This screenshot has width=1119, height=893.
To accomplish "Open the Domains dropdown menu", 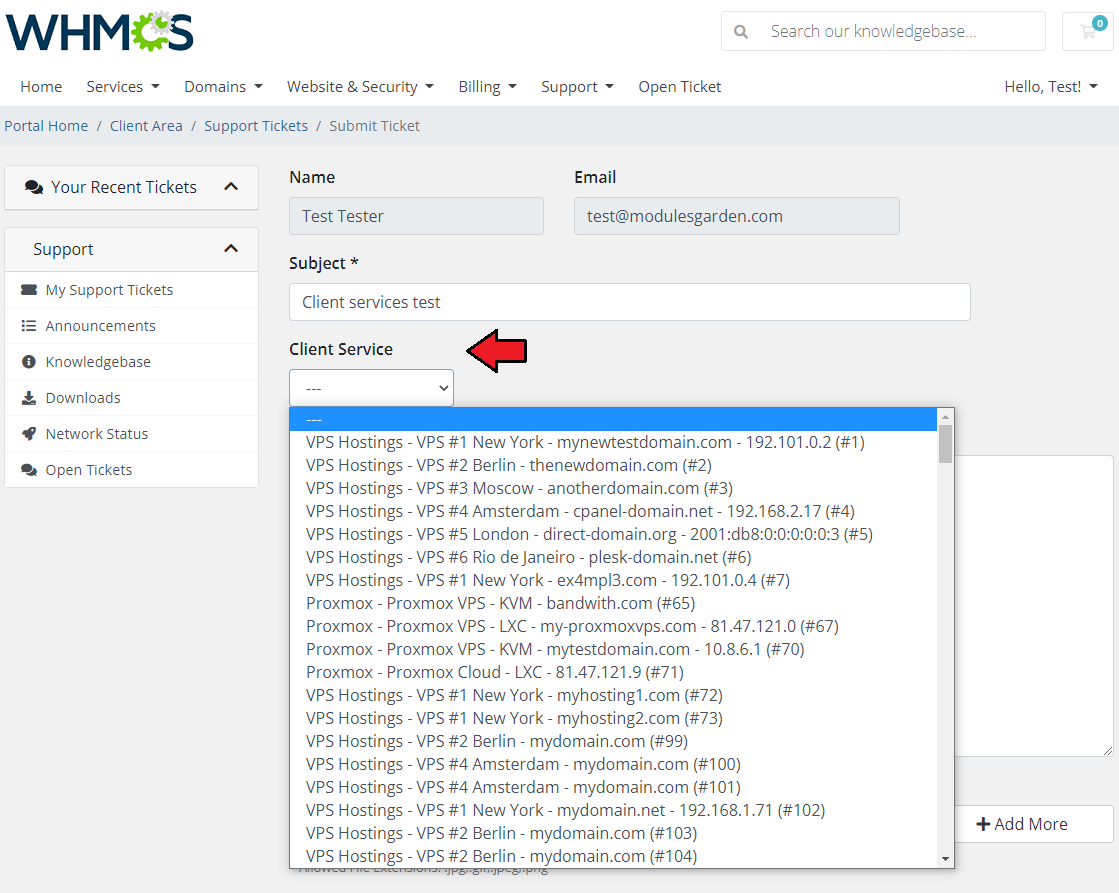I will click(x=223, y=86).
